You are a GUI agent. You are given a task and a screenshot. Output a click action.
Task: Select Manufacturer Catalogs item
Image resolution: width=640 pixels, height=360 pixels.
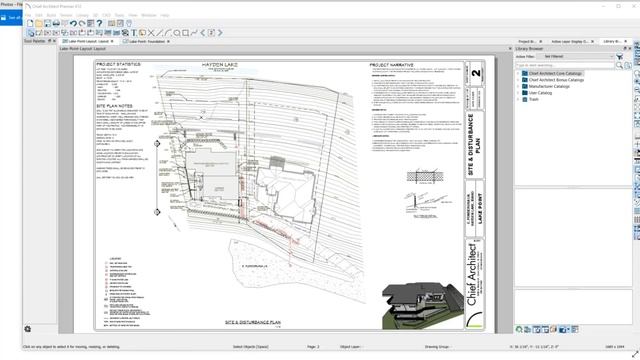[x=549, y=87]
